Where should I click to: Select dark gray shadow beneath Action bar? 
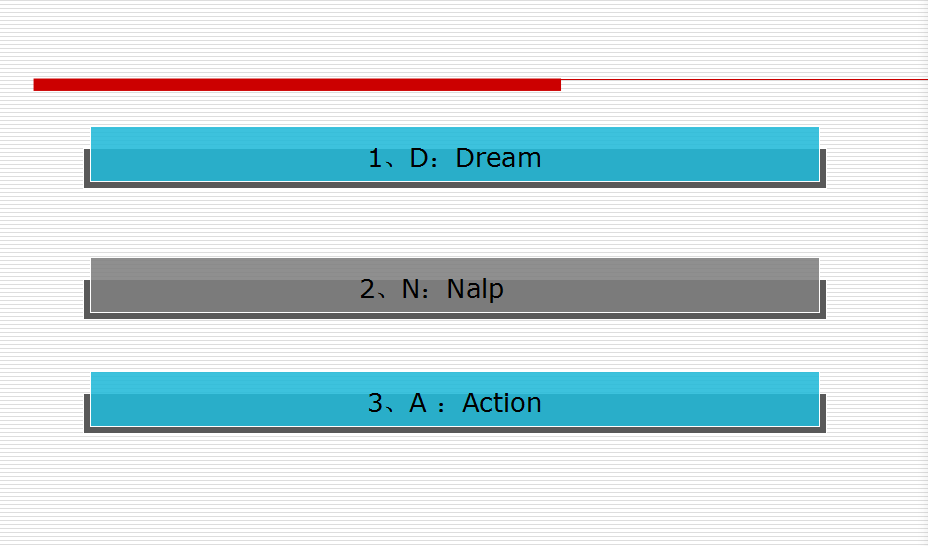[x=455, y=429]
